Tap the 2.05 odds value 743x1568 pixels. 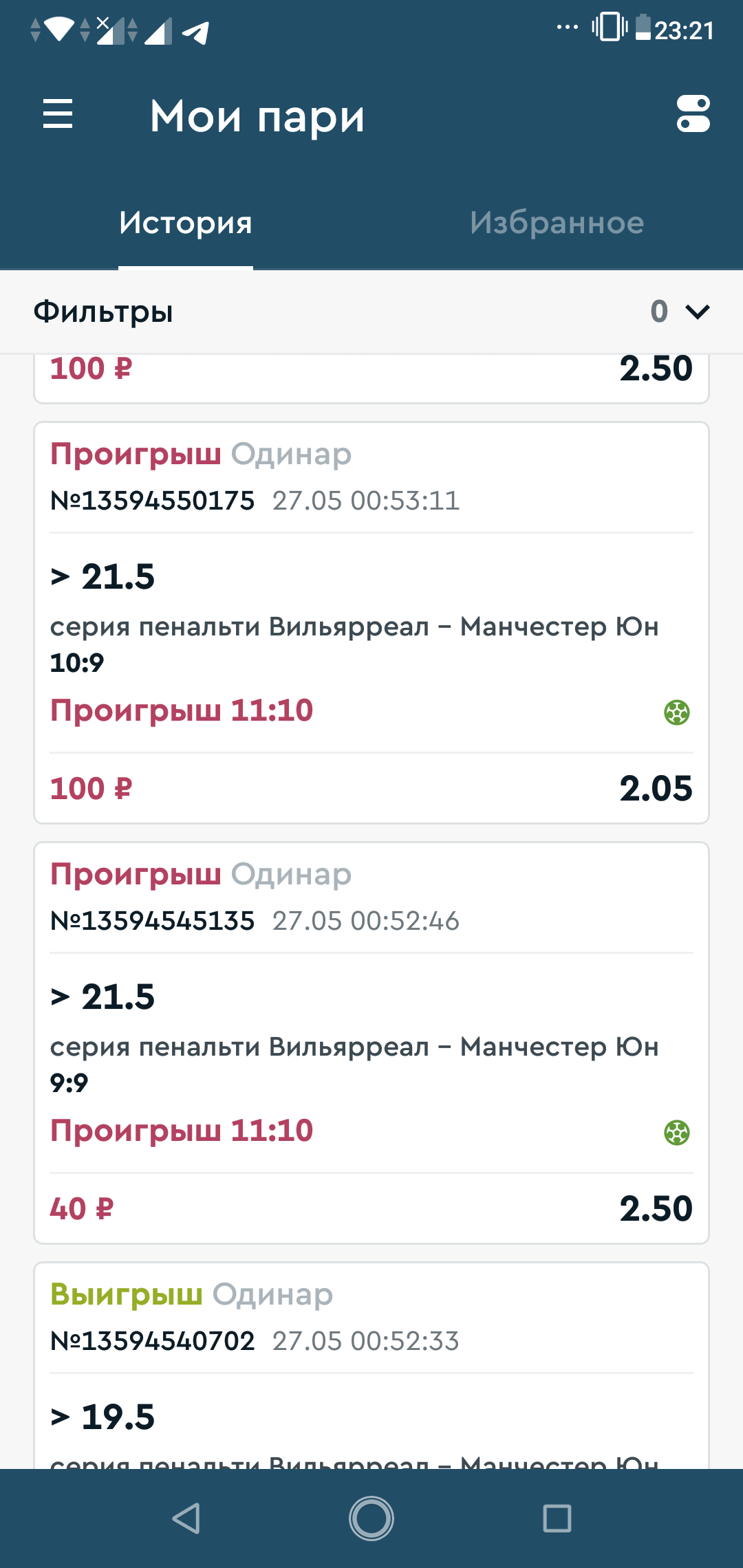(x=656, y=788)
